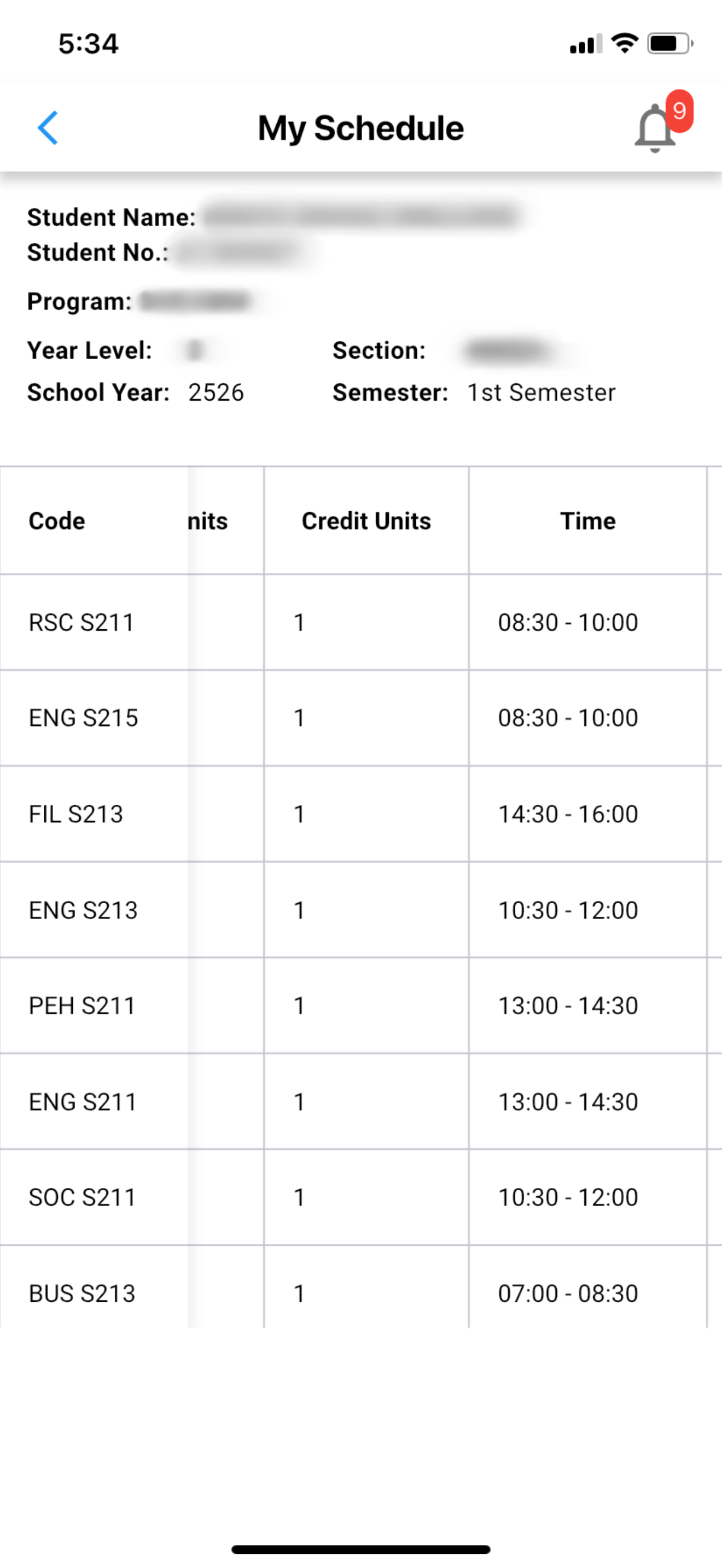Tap the cellular signal bars
Viewport: 722px width, 1568px height.
tap(586, 44)
